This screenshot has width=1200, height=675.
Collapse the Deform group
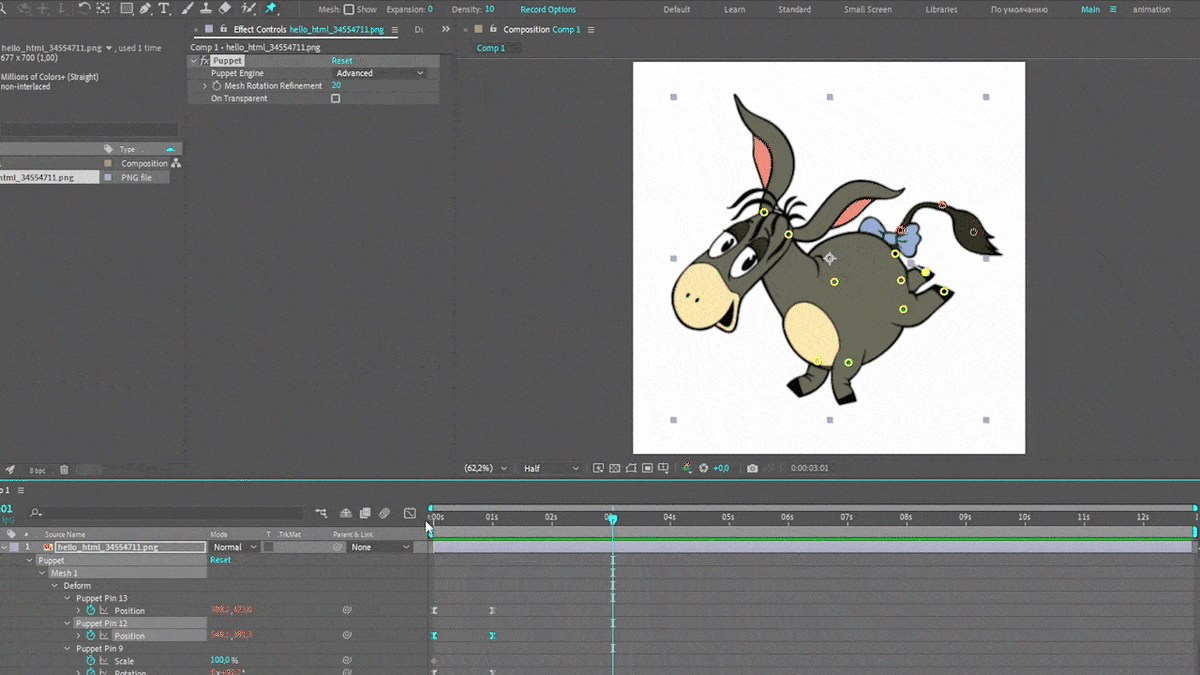(55, 585)
